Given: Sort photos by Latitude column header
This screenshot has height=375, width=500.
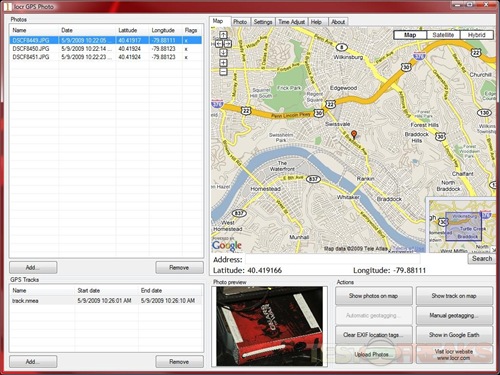Looking at the screenshot, I should point(132,30).
